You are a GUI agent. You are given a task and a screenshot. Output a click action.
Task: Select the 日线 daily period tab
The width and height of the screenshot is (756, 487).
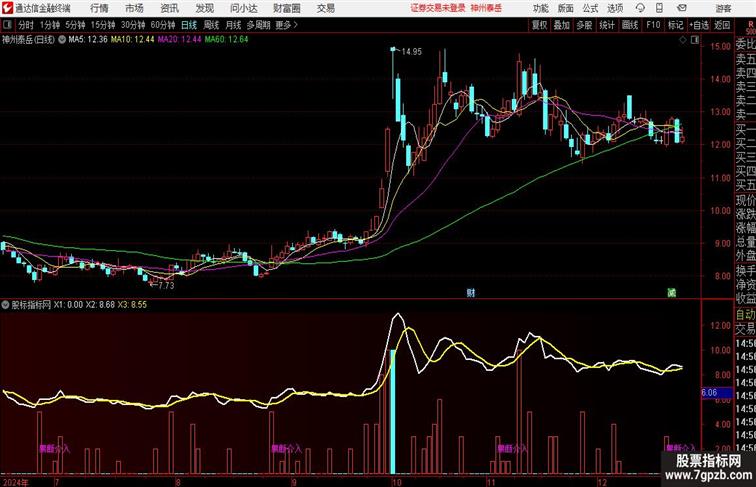click(189, 25)
